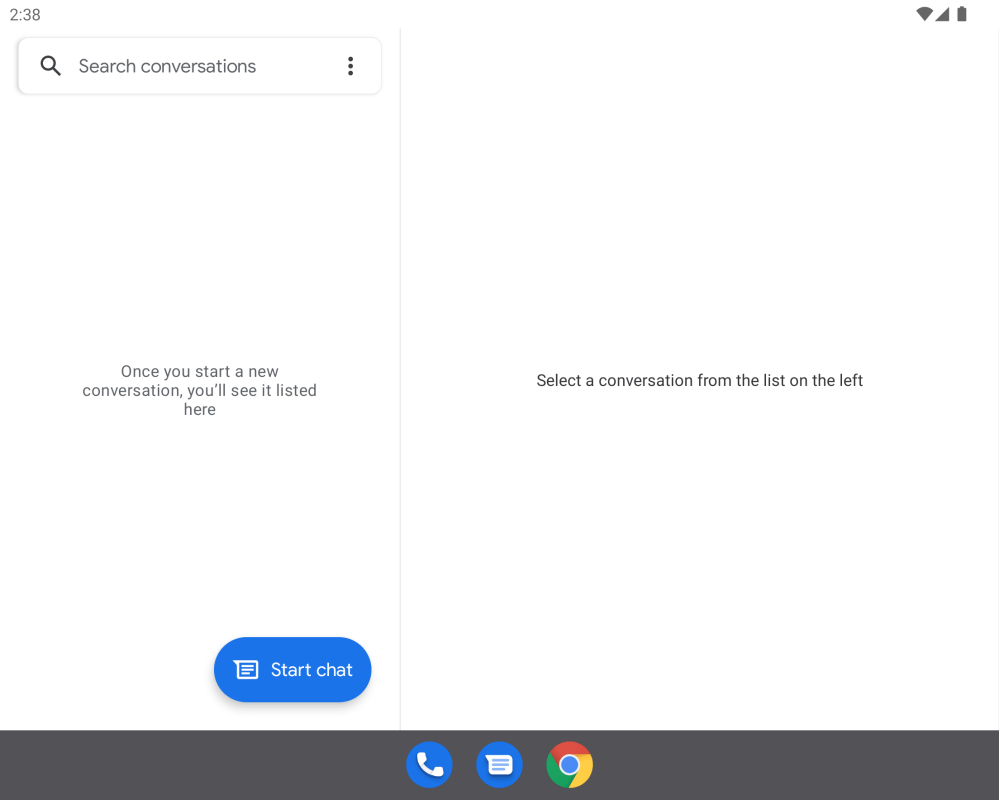This screenshot has width=999, height=800.
Task: Open the Phone app from taskbar
Action: coord(429,765)
